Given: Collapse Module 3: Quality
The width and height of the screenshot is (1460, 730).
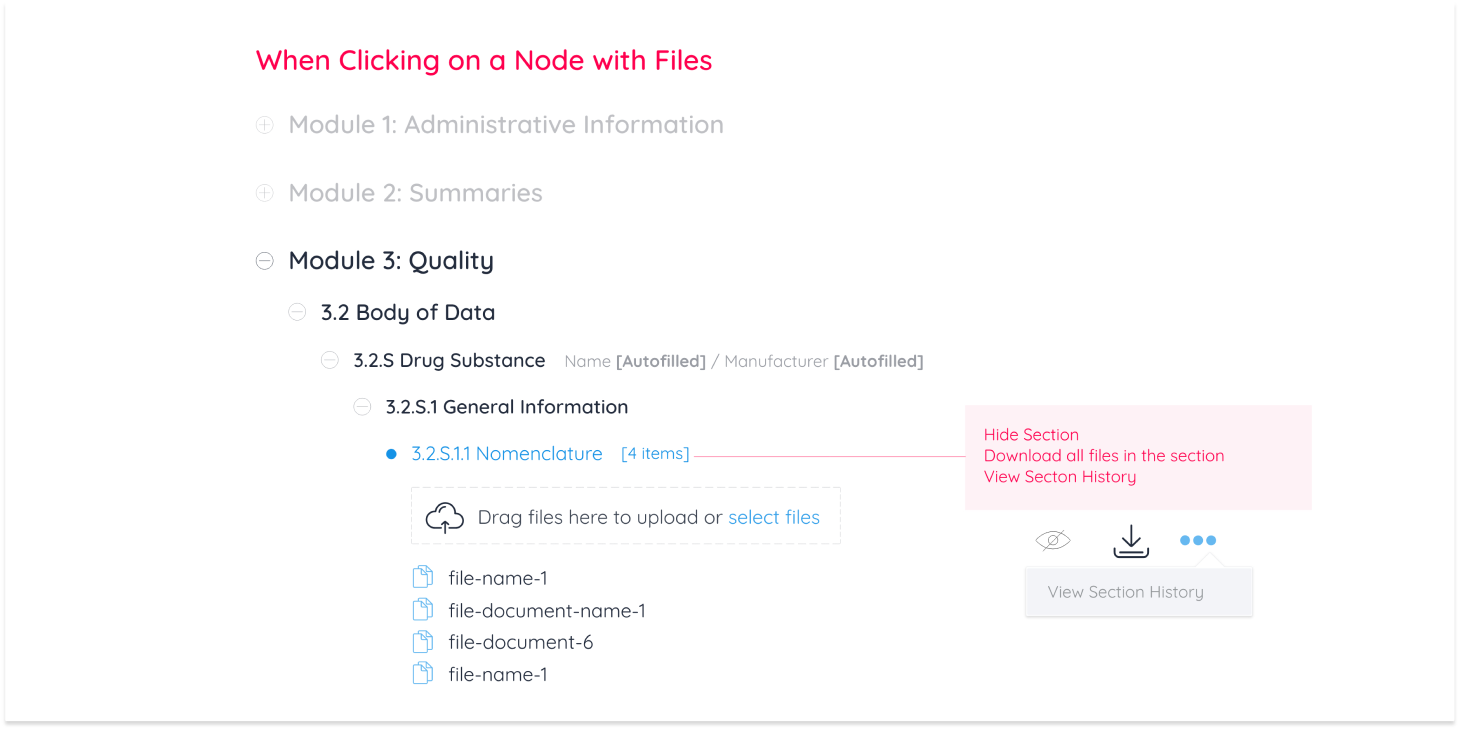Looking at the screenshot, I should click(x=264, y=260).
